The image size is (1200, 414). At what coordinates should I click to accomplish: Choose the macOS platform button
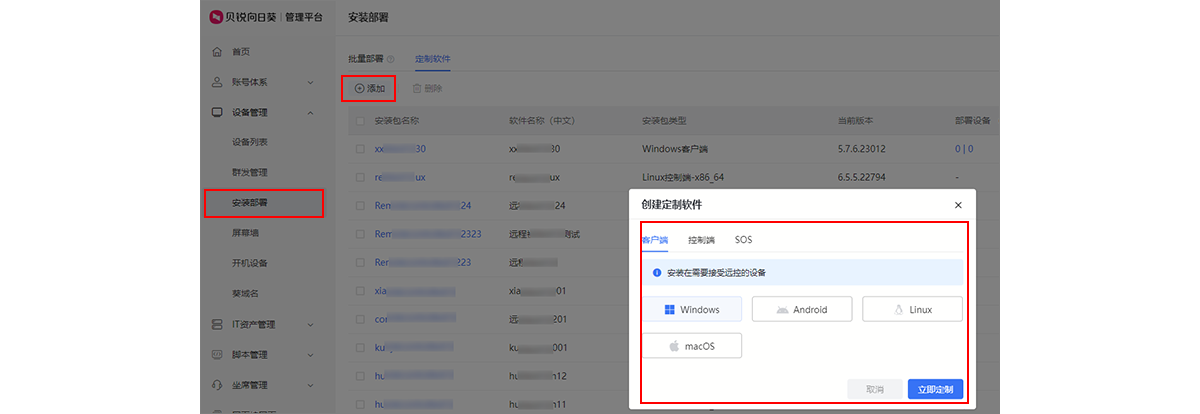(x=692, y=346)
